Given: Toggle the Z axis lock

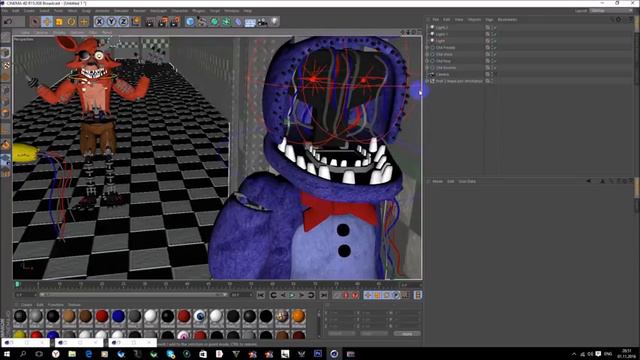Looking at the screenshot, I should coord(123,21).
